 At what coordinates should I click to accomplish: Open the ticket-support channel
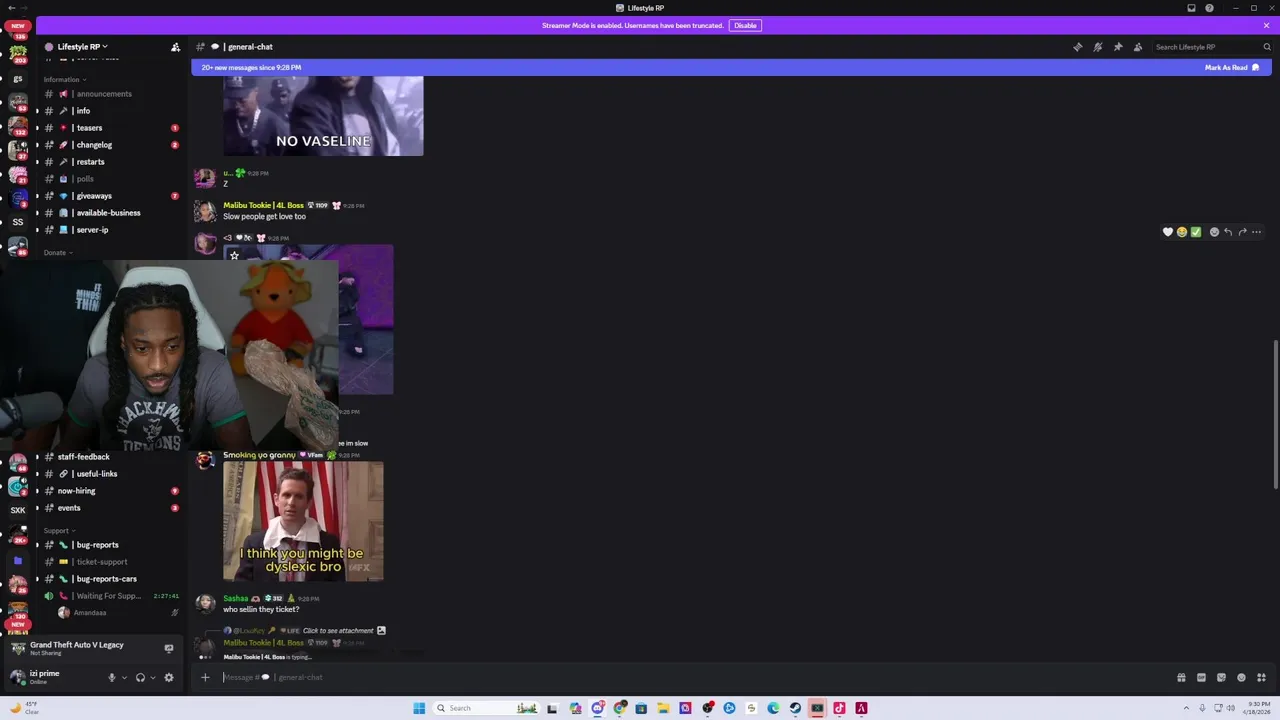click(110, 562)
